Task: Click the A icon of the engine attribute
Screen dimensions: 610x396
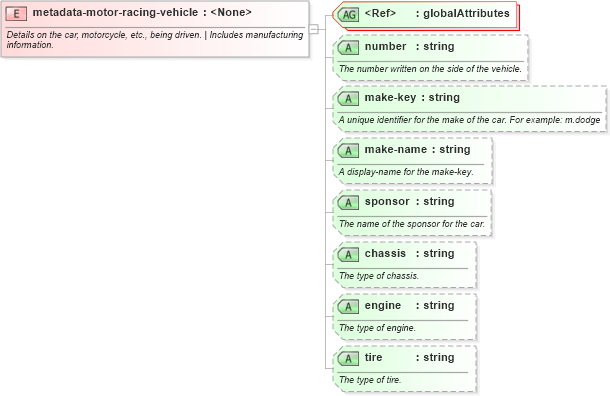Action: 348,307
